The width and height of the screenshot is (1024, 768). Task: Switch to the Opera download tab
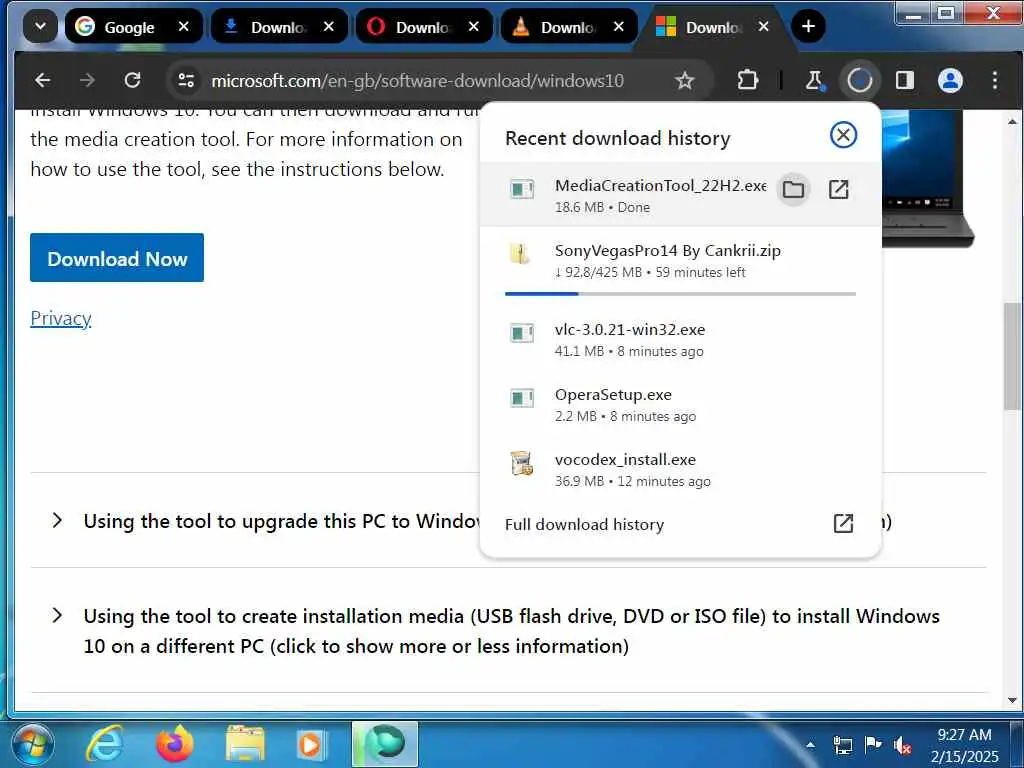(424, 27)
